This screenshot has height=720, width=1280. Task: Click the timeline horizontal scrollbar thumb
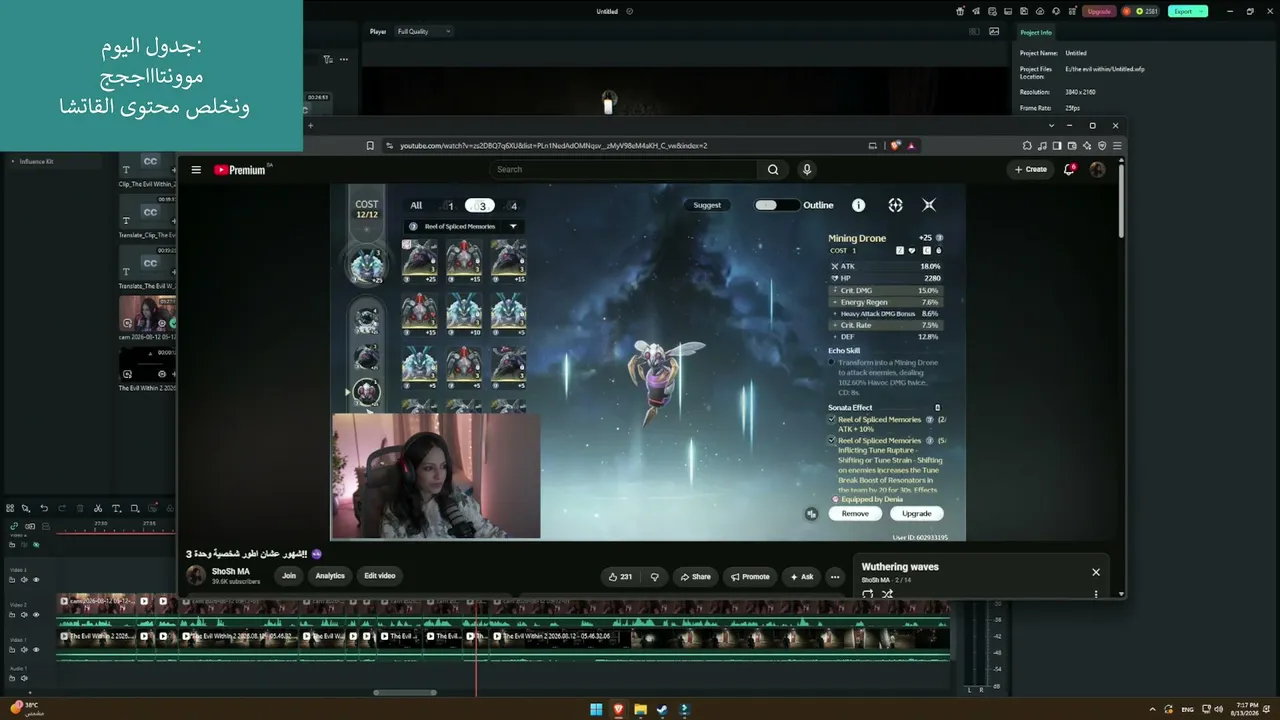tap(405, 692)
